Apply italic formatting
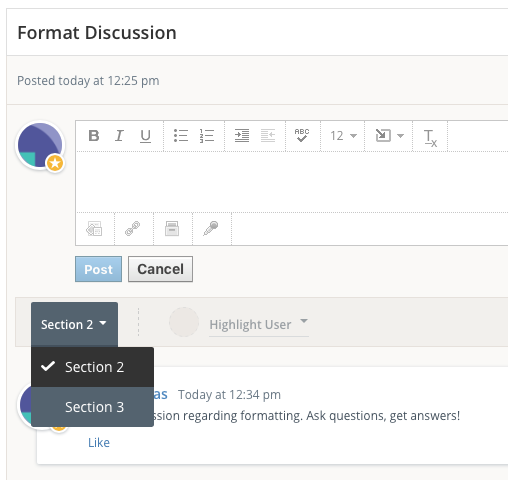Image resolution: width=508 pixels, height=480 pixels. (x=119, y=136)
